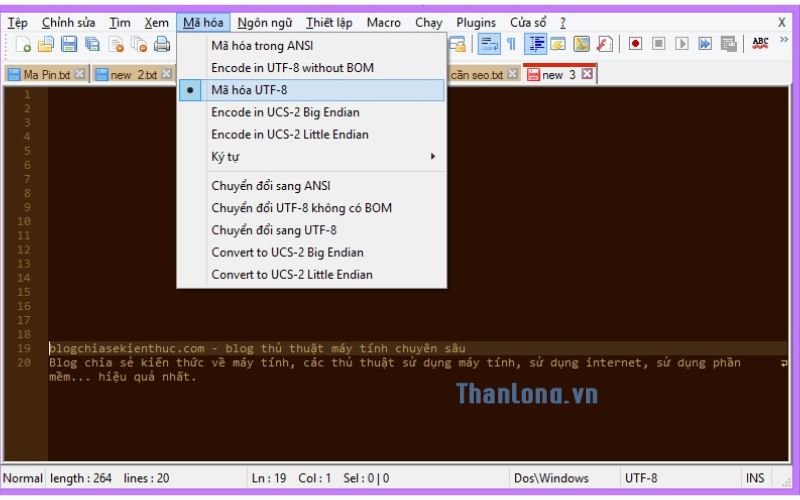Viewport: 800px width, 500px height.
Task: Click the INS indicator in status bar
Action: [x=756, y=478]
